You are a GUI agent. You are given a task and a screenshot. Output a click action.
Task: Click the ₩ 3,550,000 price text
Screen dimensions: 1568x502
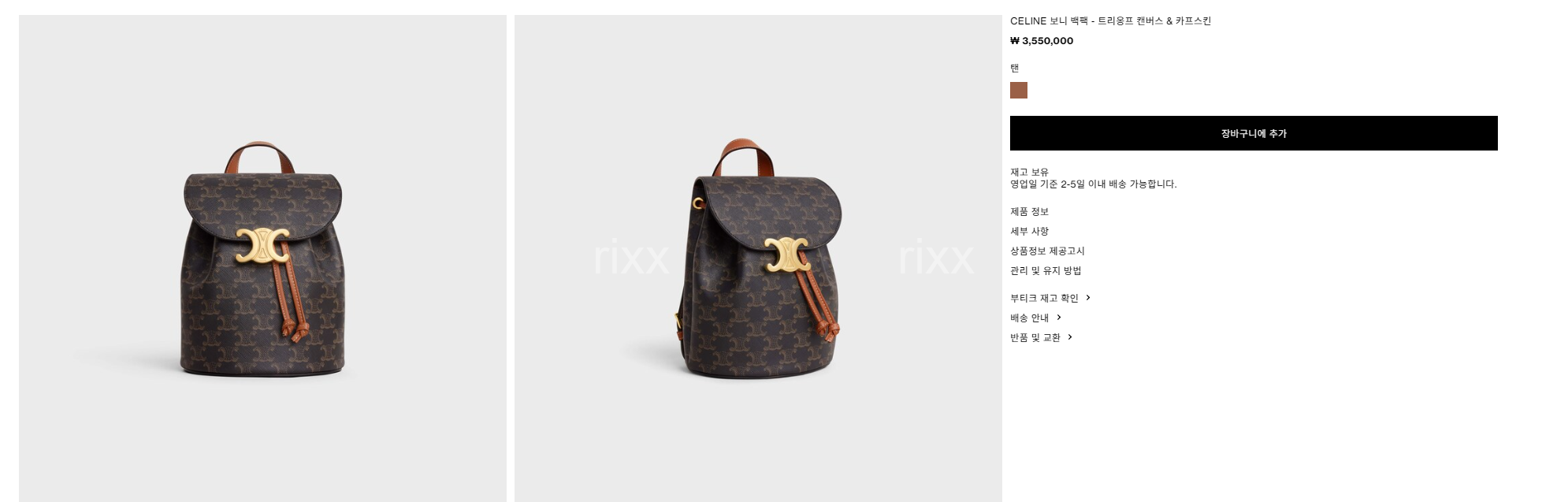point(1042,41)
